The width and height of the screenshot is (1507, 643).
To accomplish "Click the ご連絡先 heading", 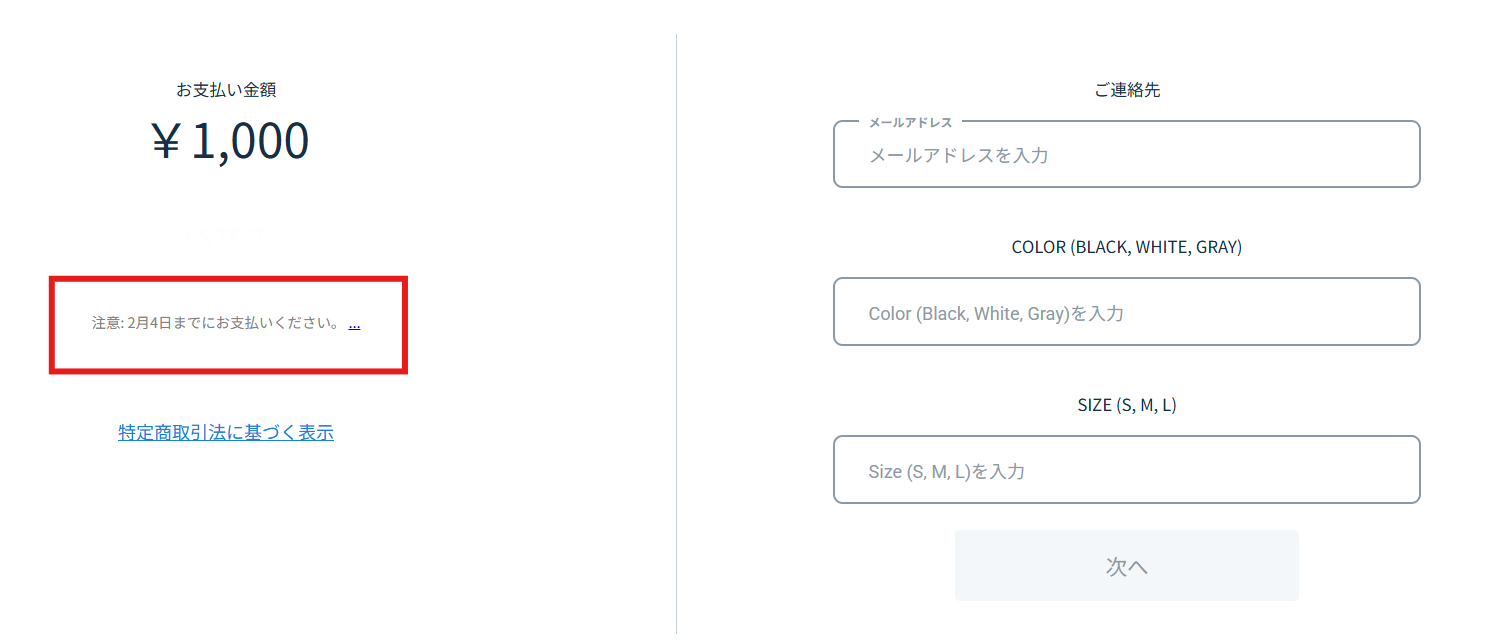I will click(x=1126, y=90).
